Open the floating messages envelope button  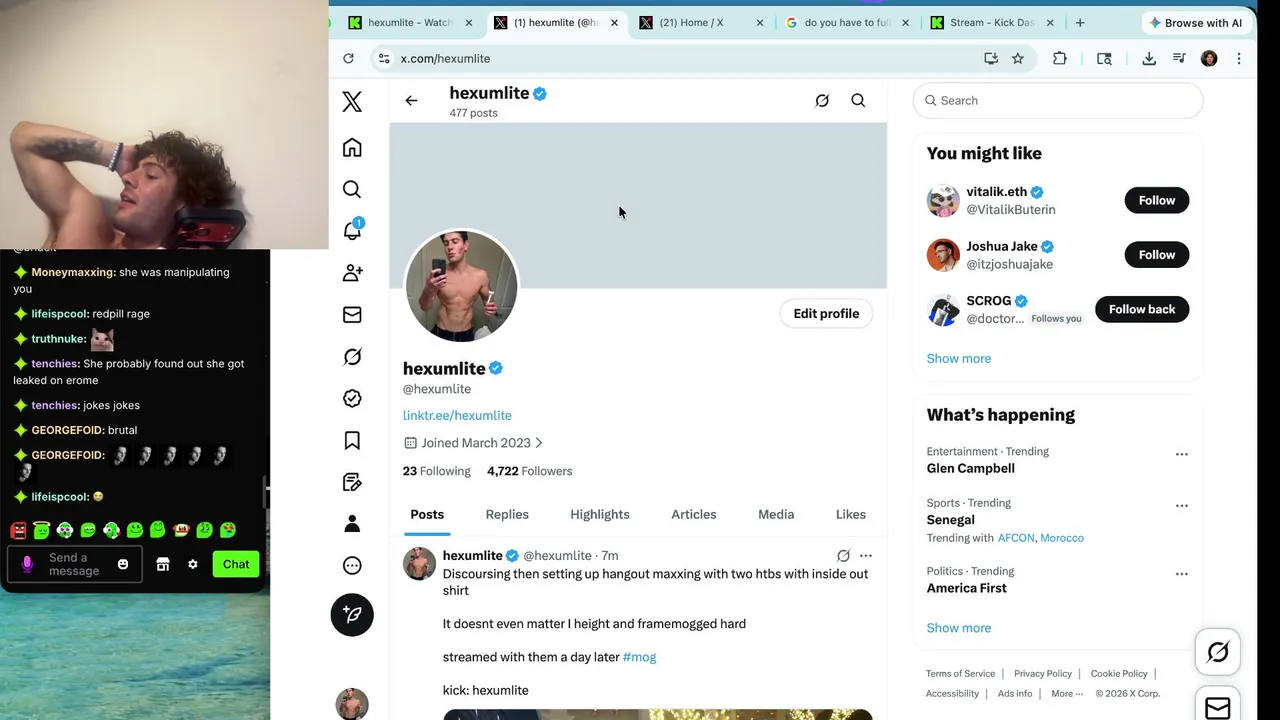point(1218,707)
